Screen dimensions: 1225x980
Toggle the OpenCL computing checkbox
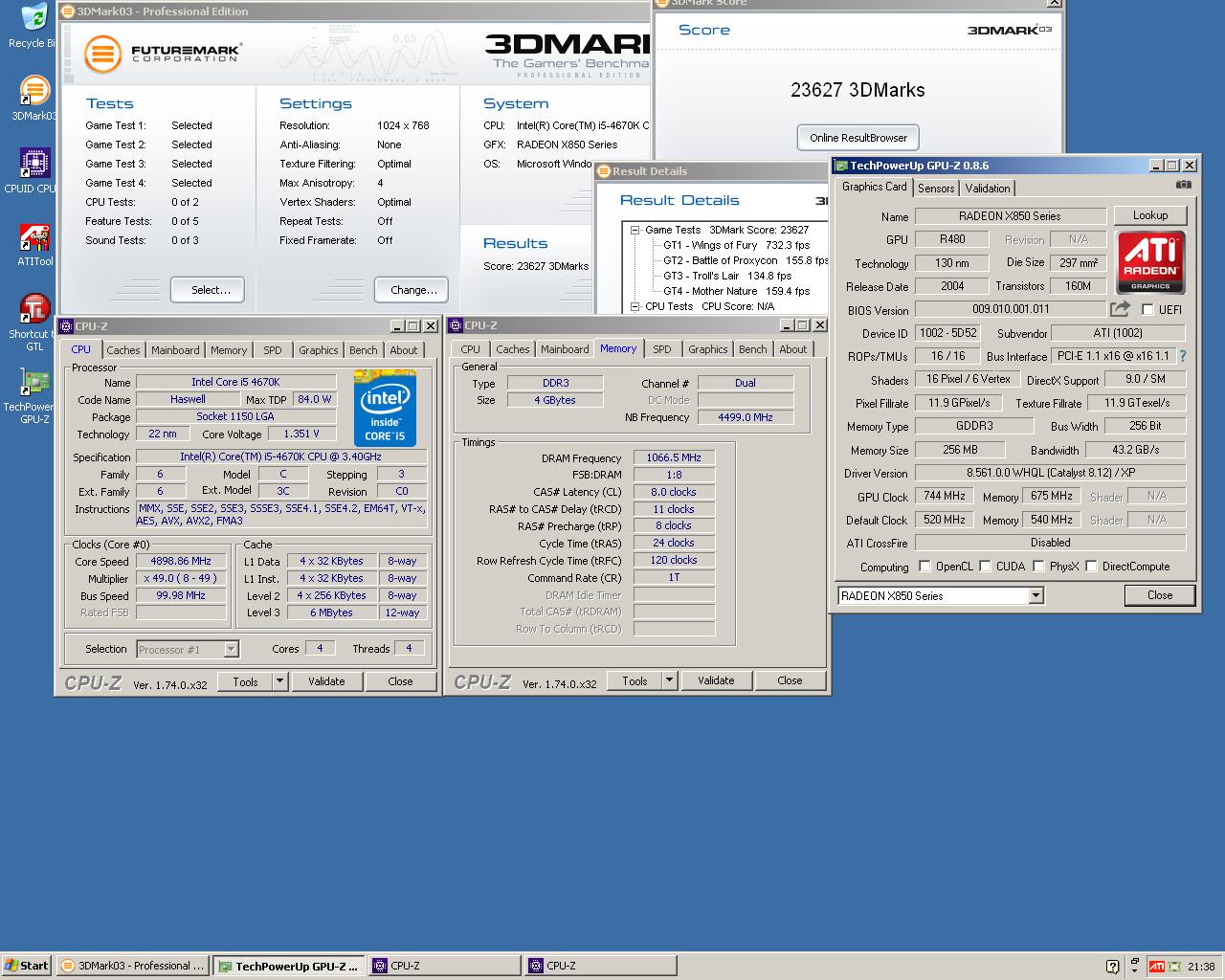tap(924, 567)
